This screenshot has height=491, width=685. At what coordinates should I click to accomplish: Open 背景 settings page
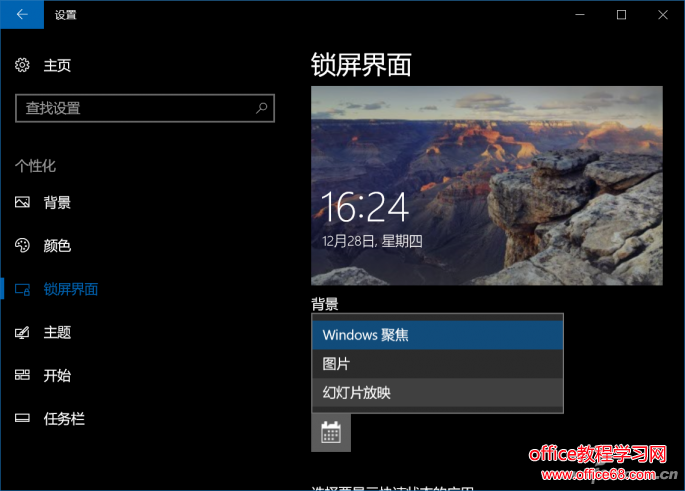(x=57, y=202)
